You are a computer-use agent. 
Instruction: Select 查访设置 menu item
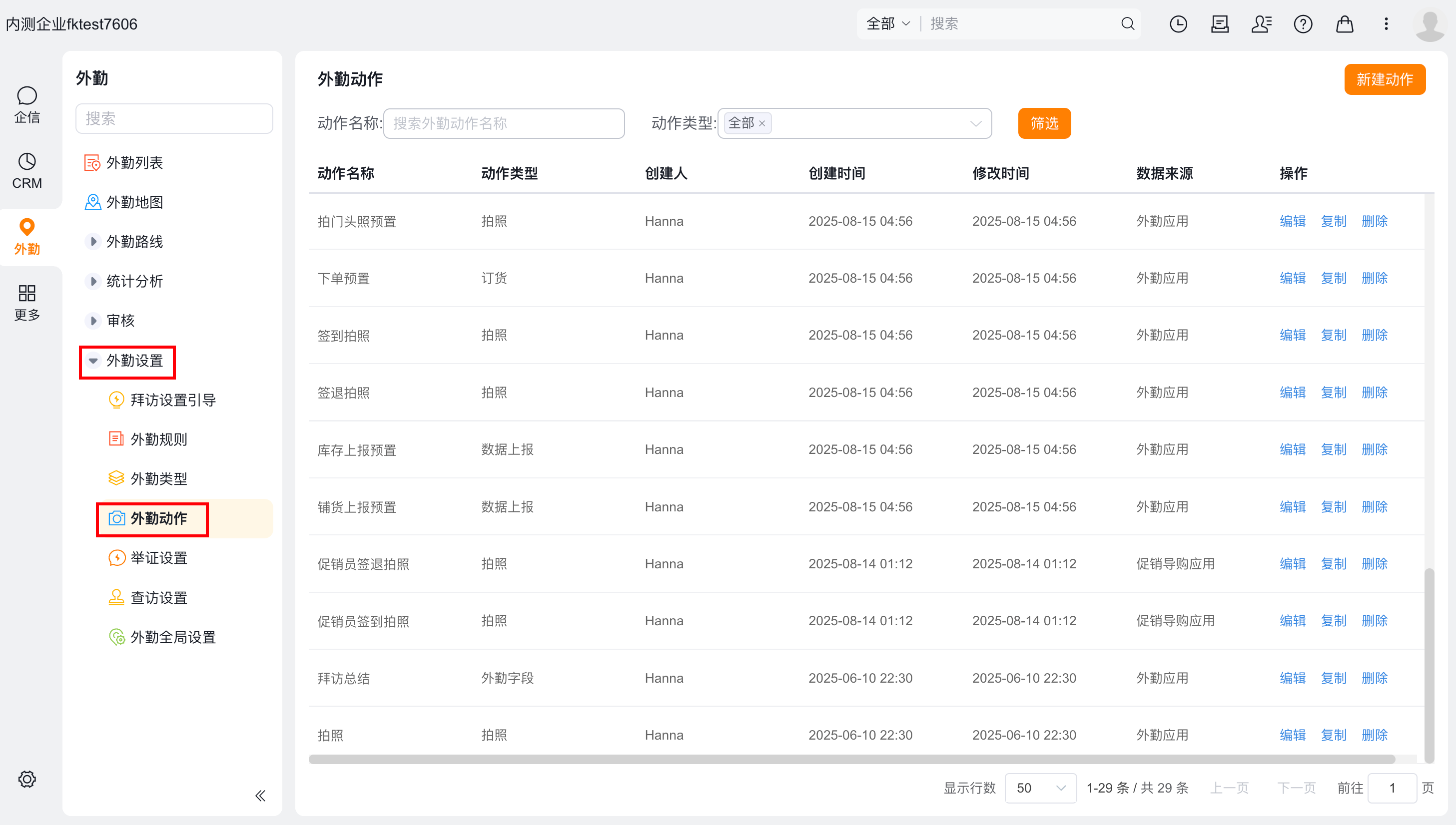[148, 597]
